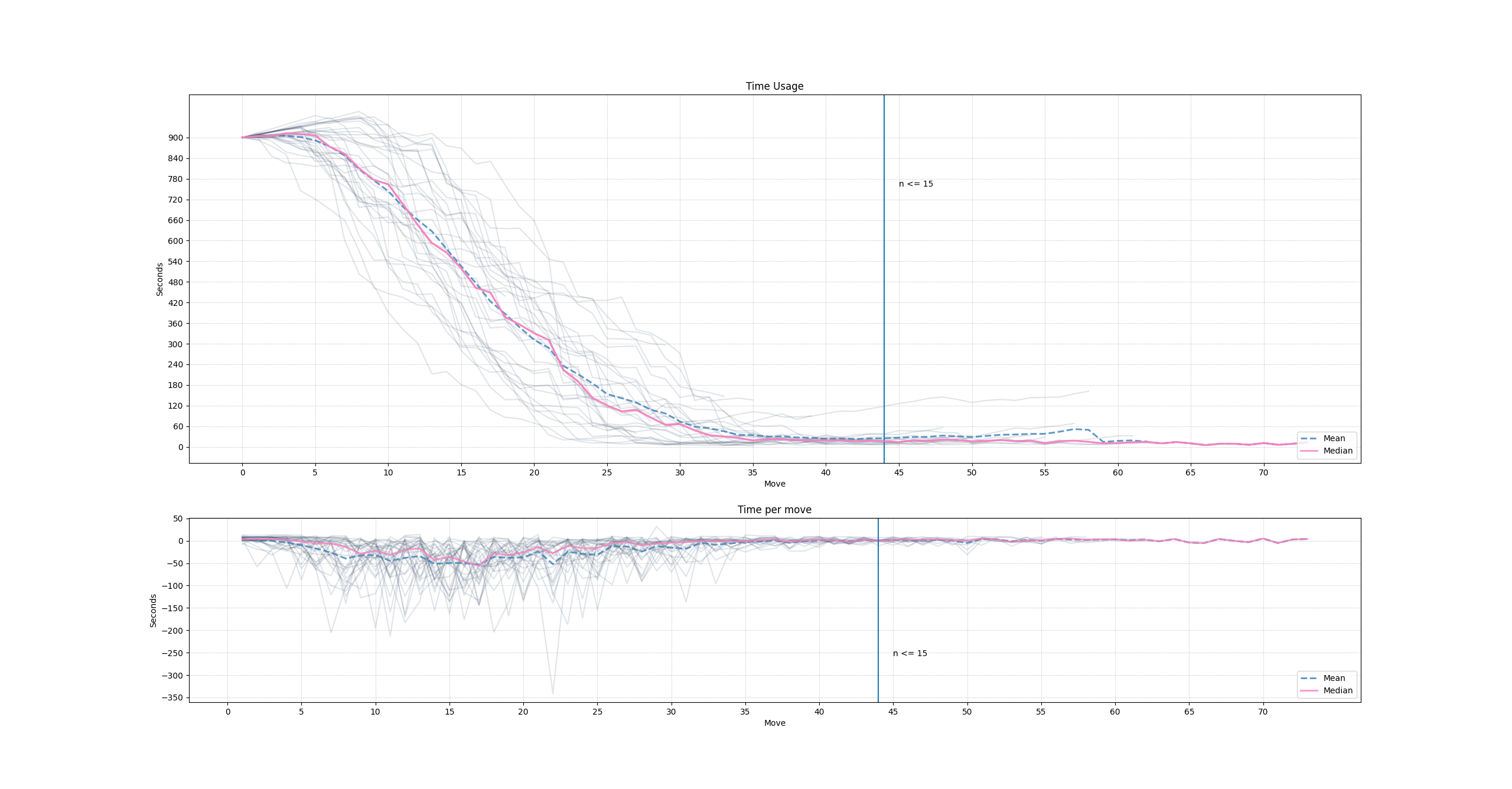
Task: Click the "−100" y-axis tick label
Action: tap(172, 586)
